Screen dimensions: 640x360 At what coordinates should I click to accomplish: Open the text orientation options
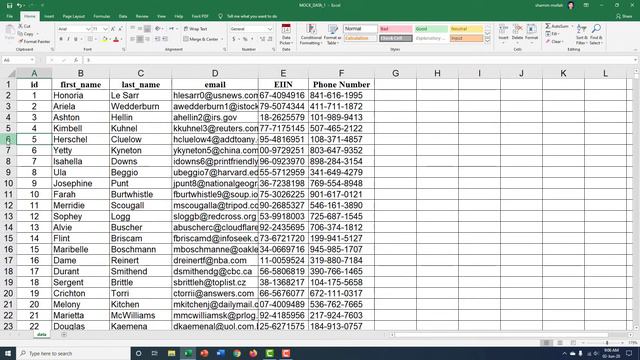[159, 29]
